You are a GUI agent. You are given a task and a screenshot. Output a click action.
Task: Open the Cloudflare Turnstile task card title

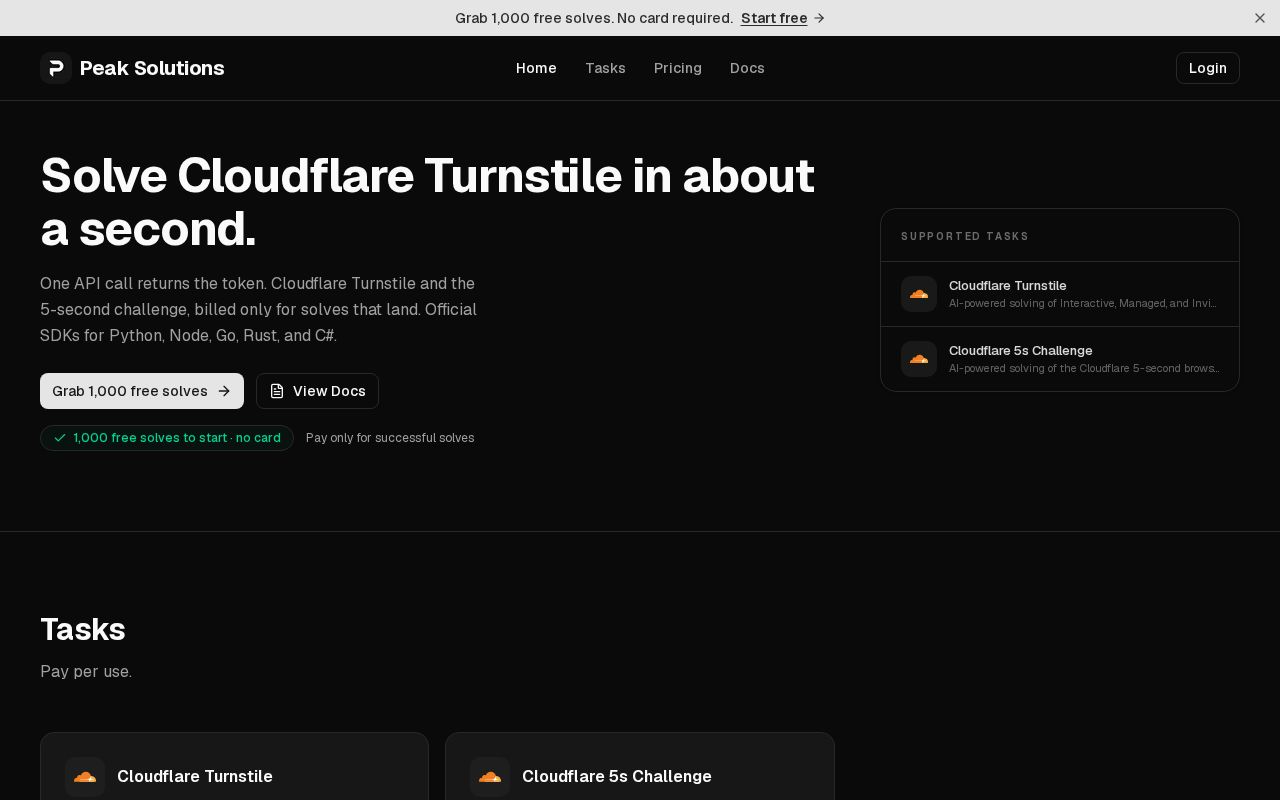(x=195, y=777)
